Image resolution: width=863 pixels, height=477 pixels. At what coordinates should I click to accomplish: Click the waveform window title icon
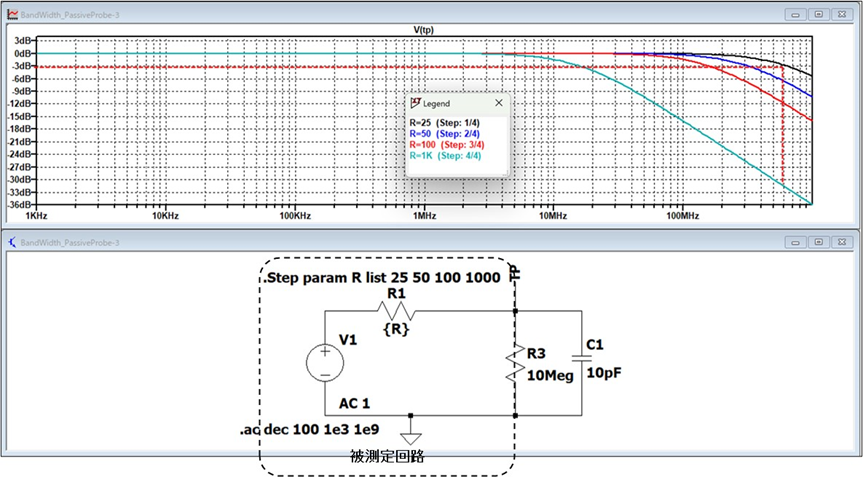click(x=12, y=16)
